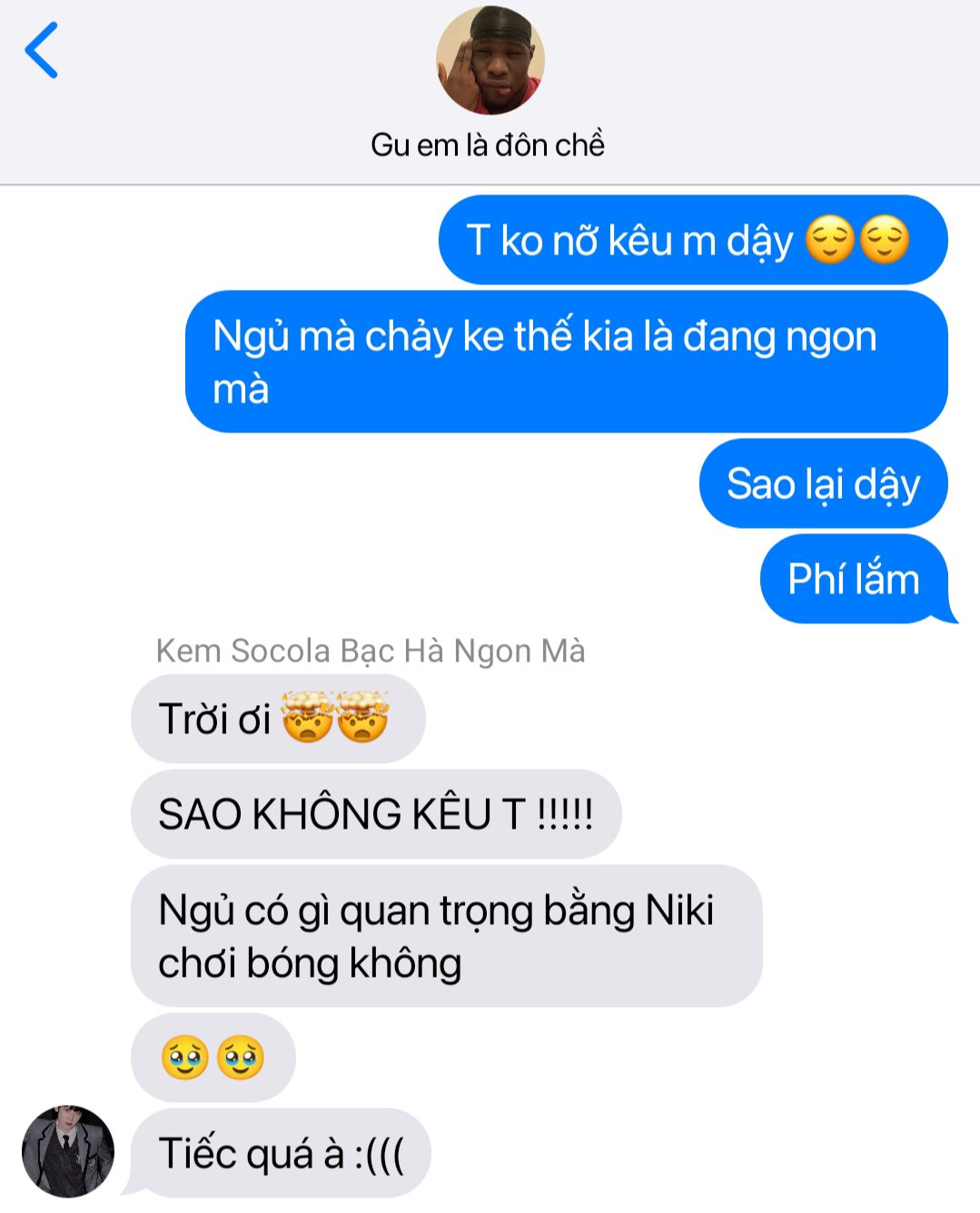Tap the second relieved face emoji
Image resolution: width=980 pixels, height=1213 pixels.
(885, 240)
